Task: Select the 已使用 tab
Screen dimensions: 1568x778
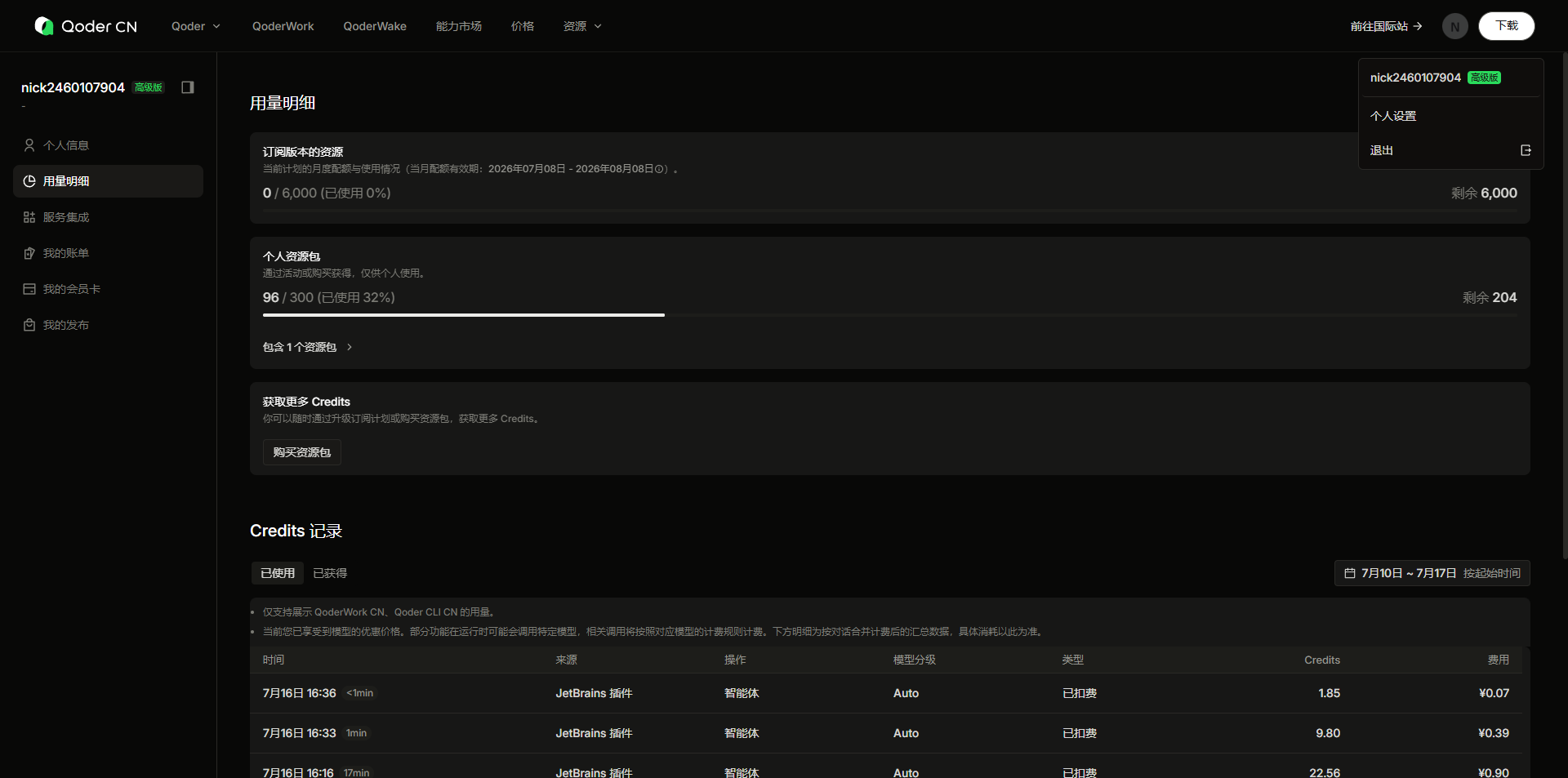Action: click(x=278, y=573)
